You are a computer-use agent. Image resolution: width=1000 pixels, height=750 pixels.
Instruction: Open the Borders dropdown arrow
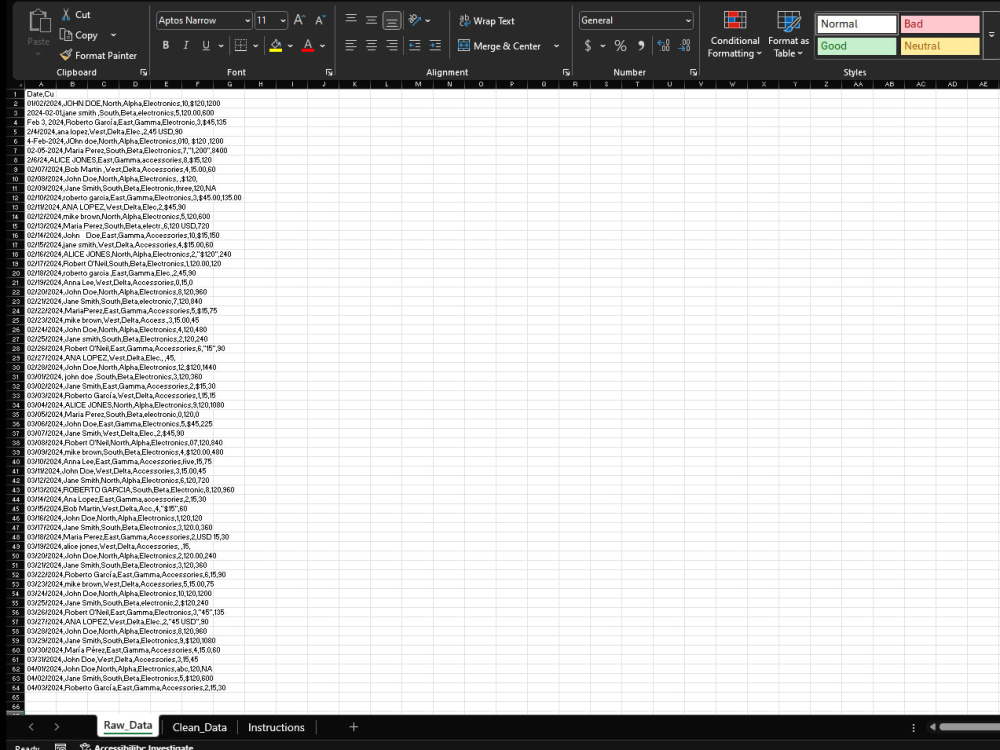tap(255, 46)
